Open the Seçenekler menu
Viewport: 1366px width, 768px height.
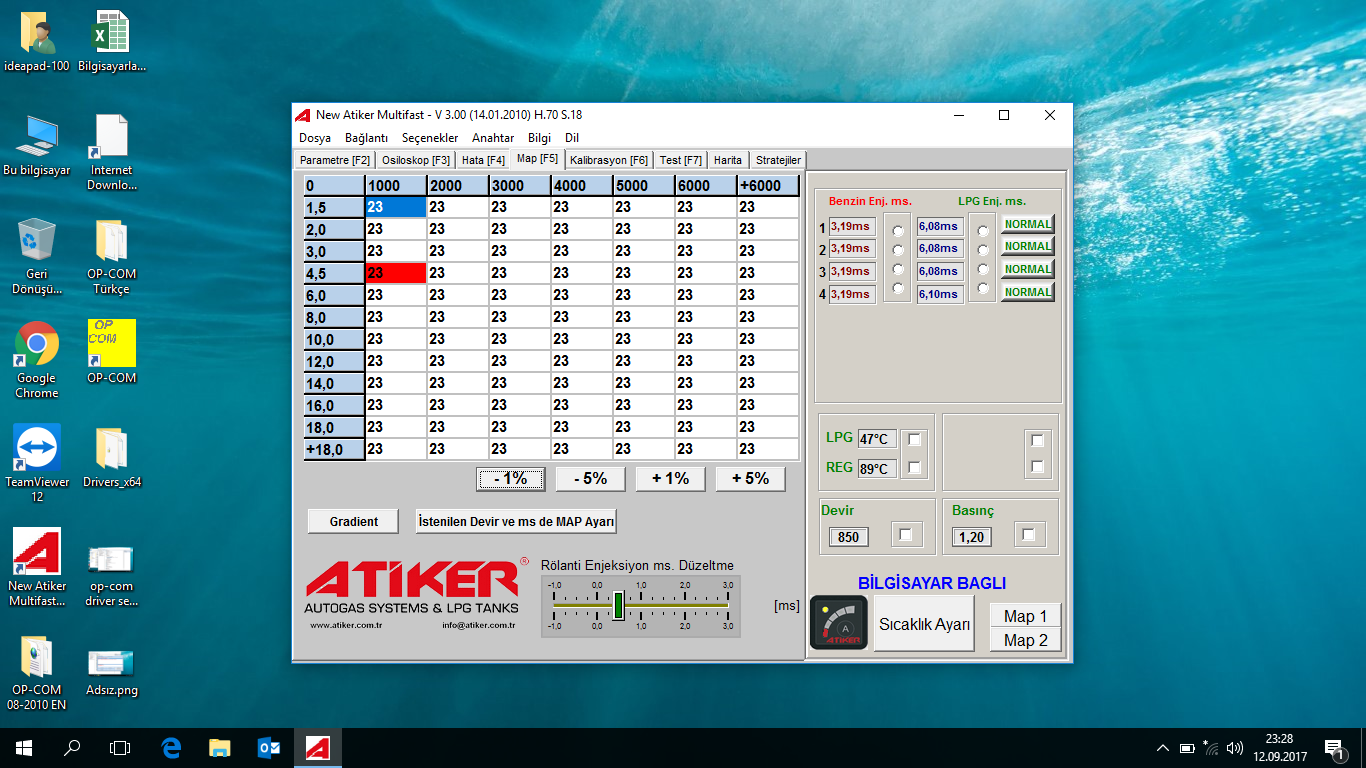click(430, 138)
